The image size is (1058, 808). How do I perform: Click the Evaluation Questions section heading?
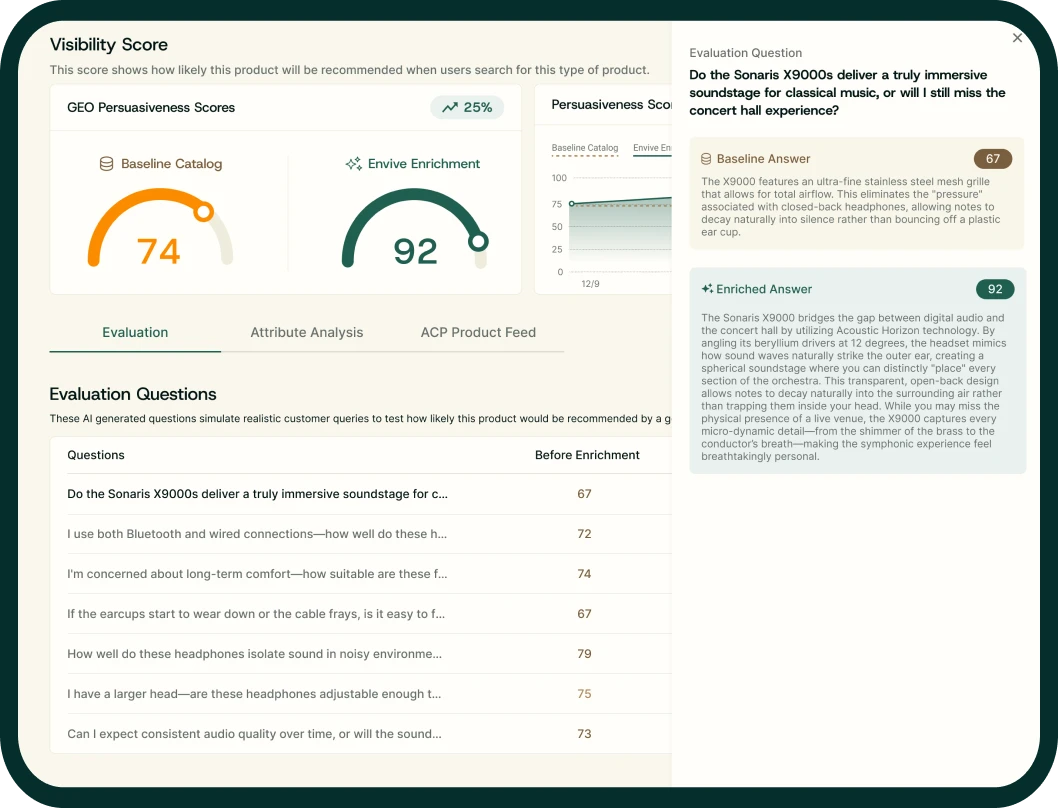[x=133, y=394]
